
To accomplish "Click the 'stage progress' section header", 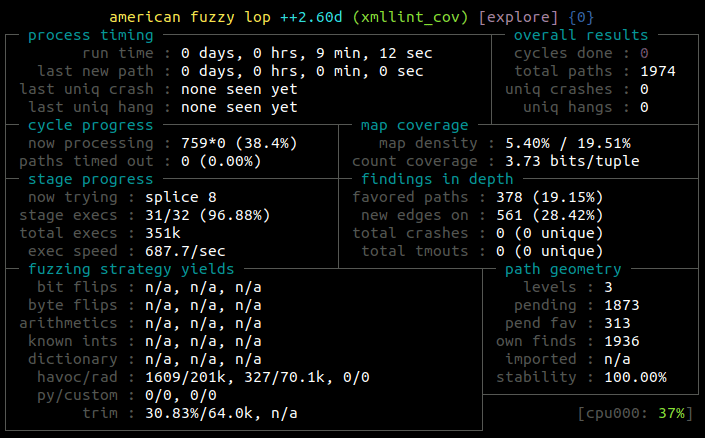I will tap(91, 179).
